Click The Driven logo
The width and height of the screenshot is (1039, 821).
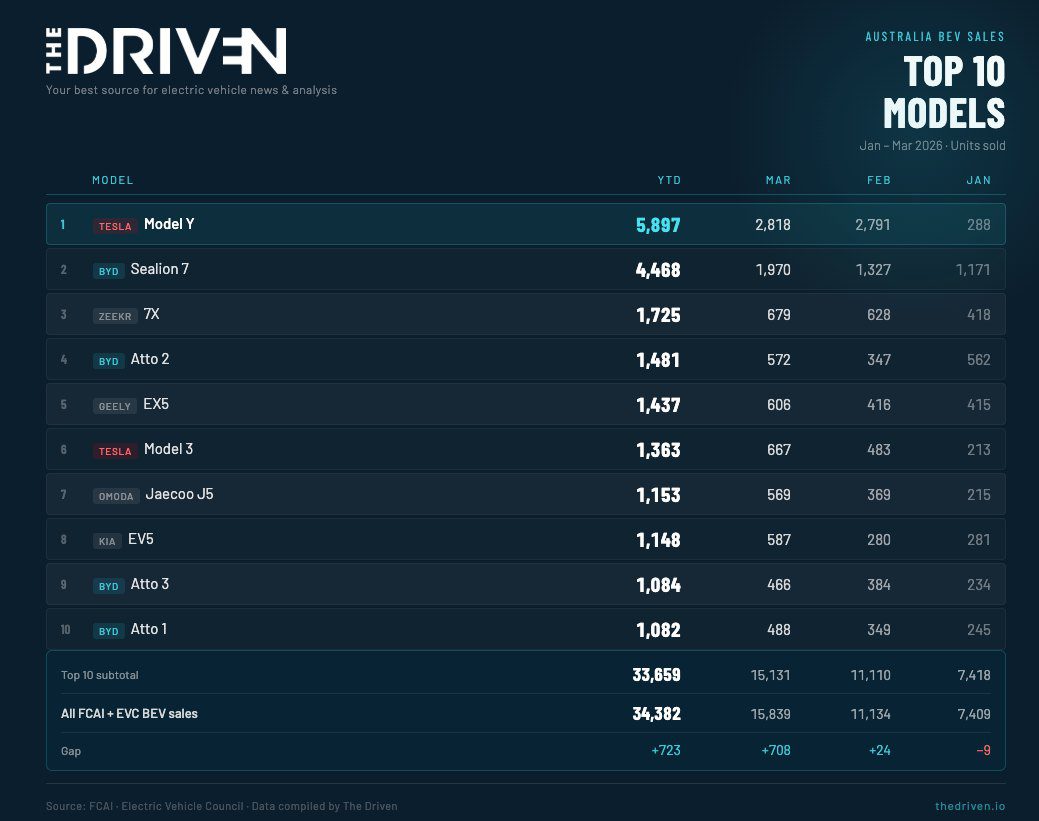click(166, 52)
